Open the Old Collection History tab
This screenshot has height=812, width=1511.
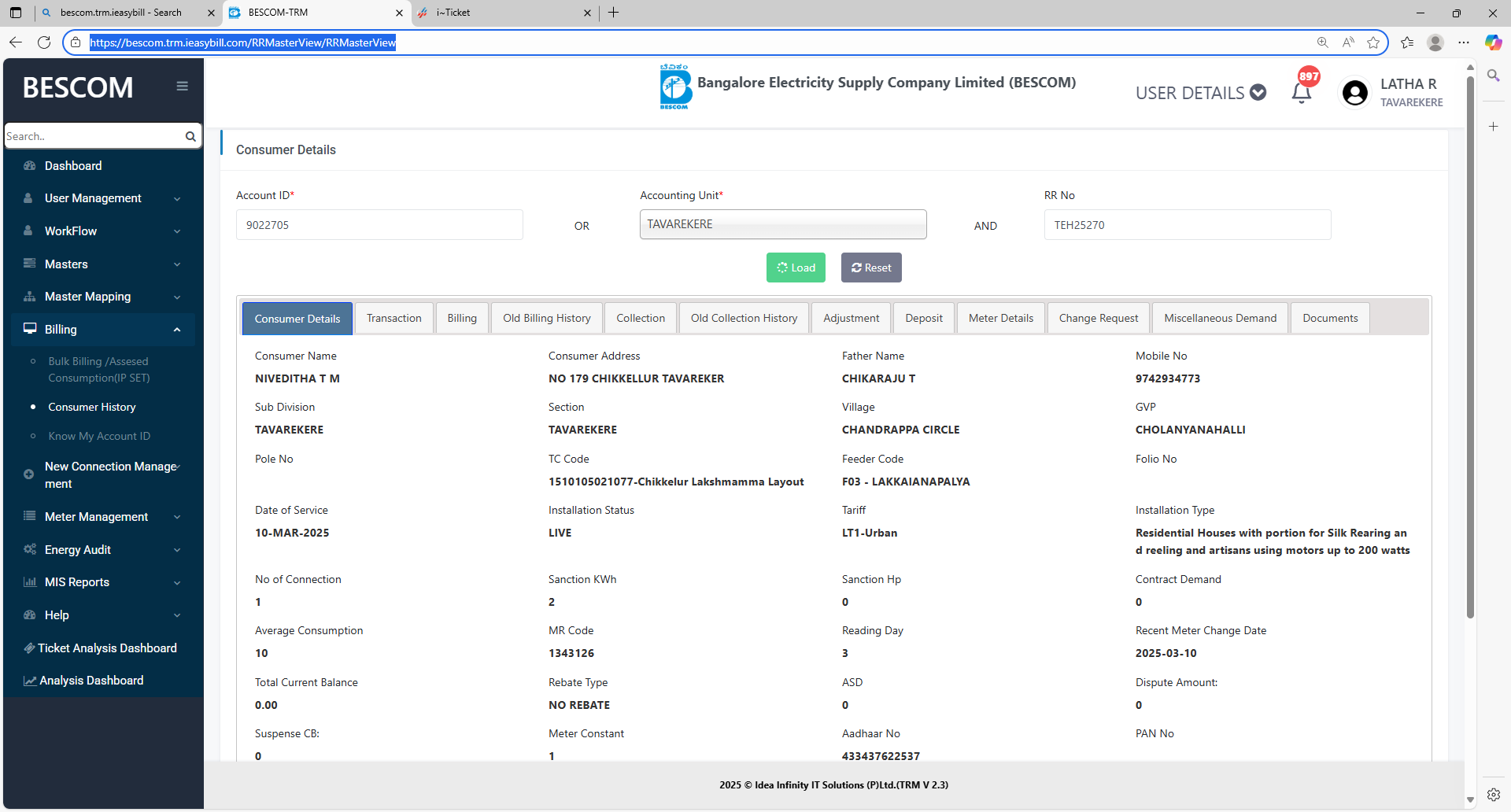coord(744,318)
